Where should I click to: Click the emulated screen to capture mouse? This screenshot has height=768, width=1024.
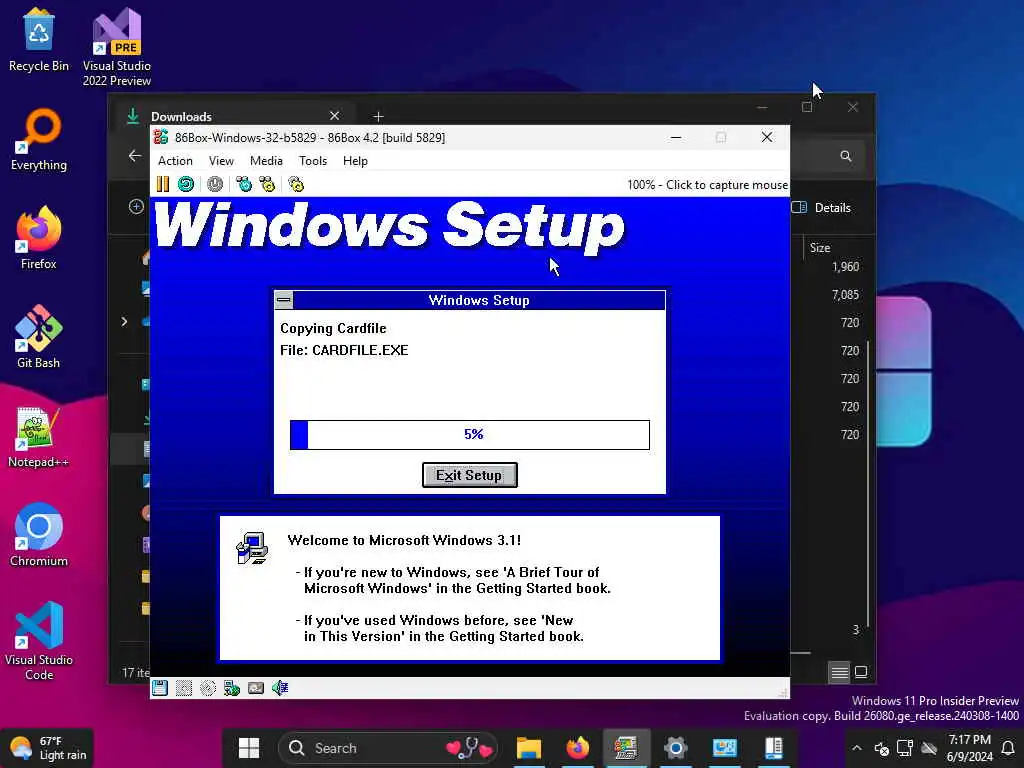coord(470,436)
